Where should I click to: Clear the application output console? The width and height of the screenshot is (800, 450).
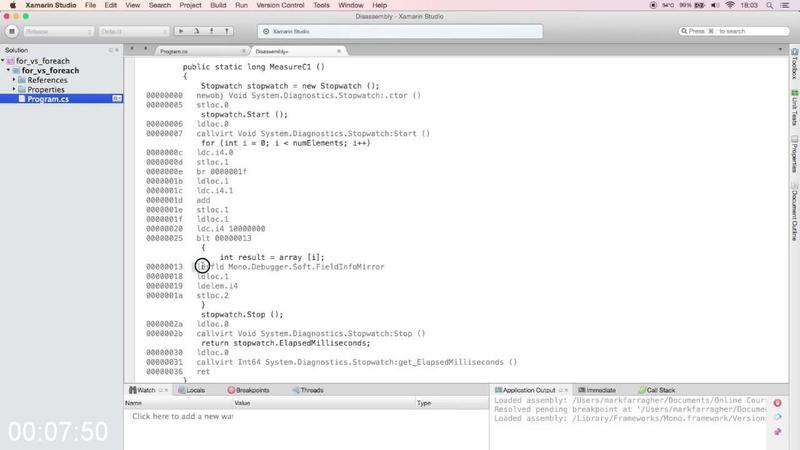pos(778,417)
